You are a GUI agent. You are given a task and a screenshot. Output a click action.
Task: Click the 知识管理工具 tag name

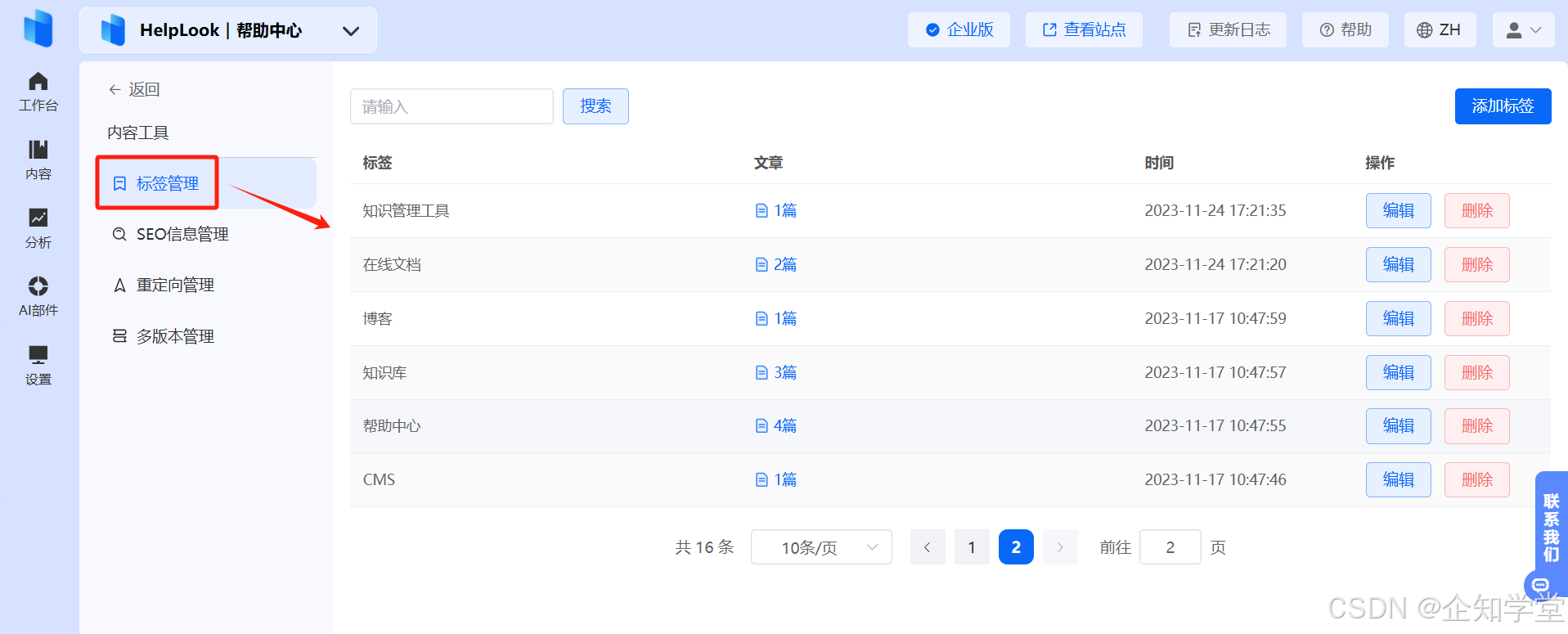click(407, 211)
